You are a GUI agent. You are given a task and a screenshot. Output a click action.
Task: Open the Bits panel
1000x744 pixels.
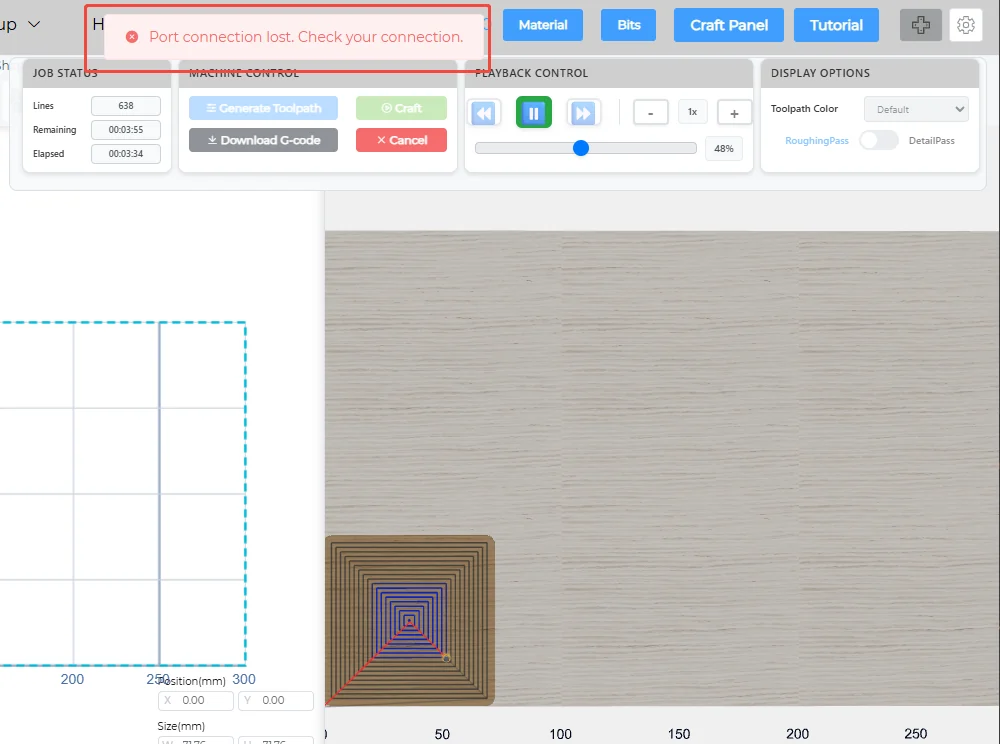[628, 25]
